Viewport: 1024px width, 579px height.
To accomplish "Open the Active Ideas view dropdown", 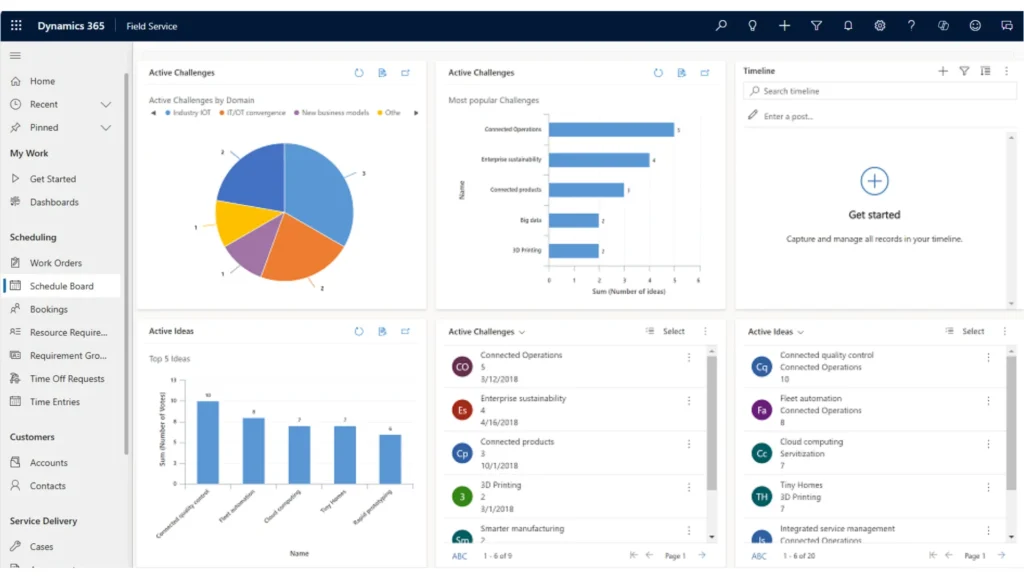I will [x=802, y=332].
